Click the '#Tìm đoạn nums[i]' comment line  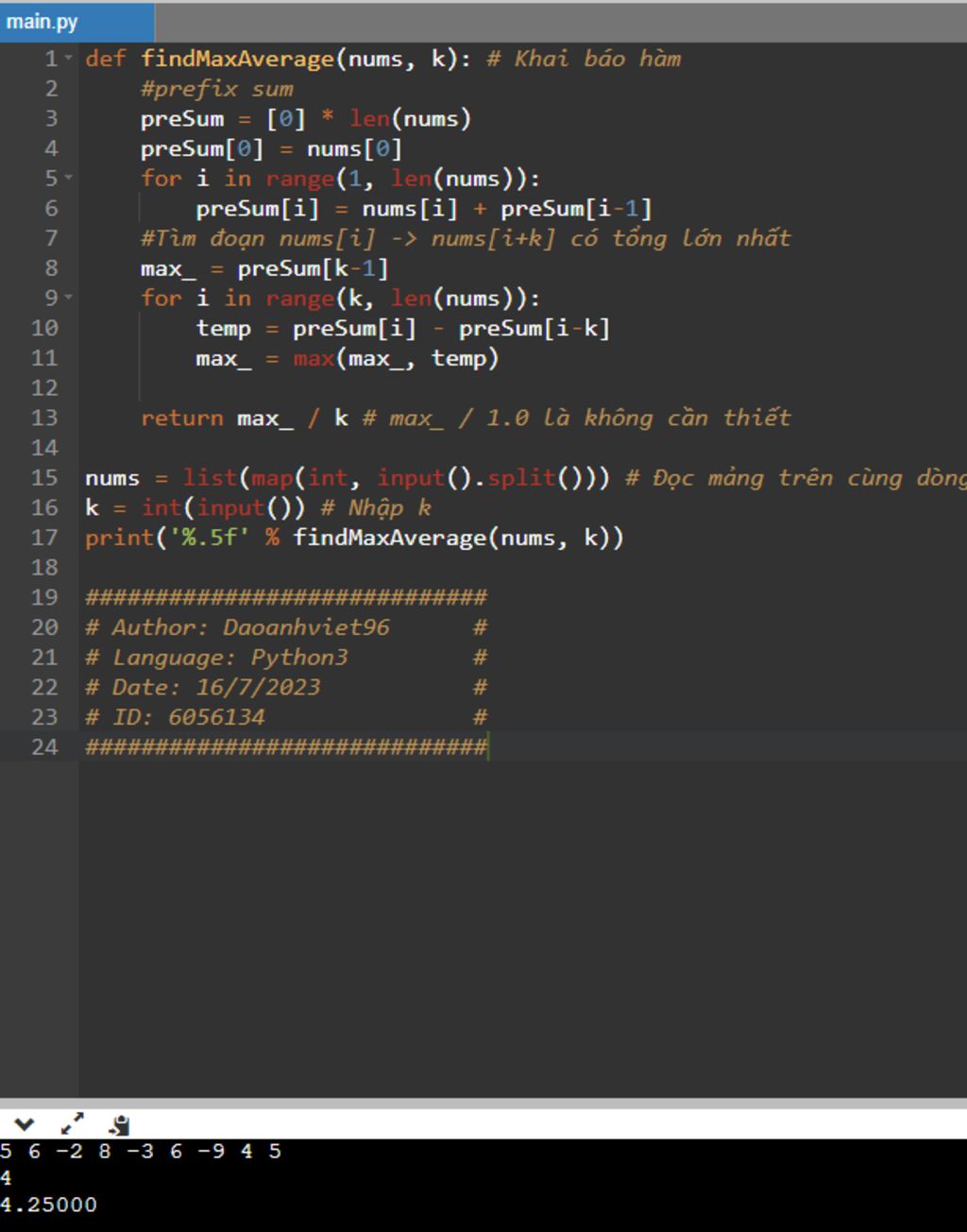466,238
